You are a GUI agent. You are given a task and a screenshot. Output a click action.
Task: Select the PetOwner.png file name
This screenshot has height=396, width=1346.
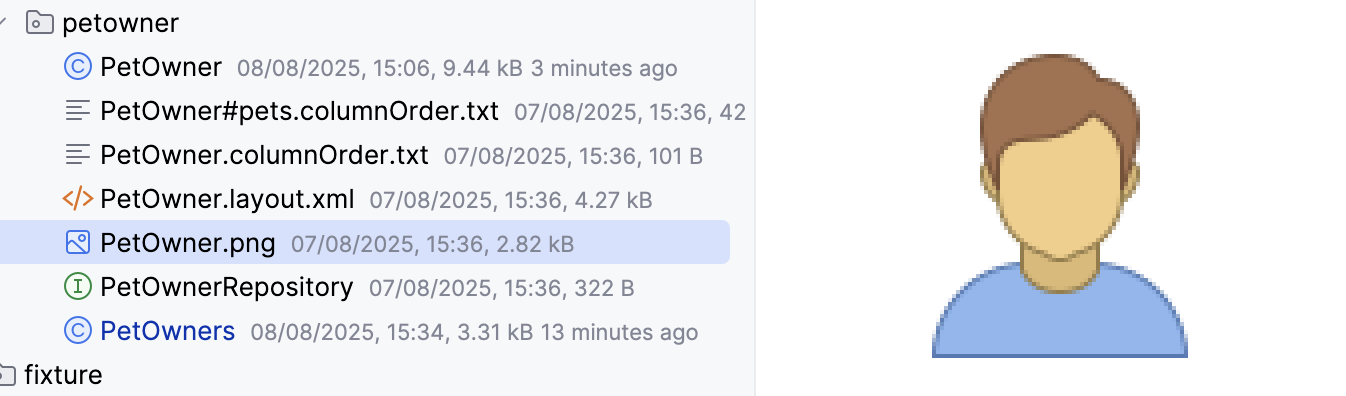(x=188, y=243)
